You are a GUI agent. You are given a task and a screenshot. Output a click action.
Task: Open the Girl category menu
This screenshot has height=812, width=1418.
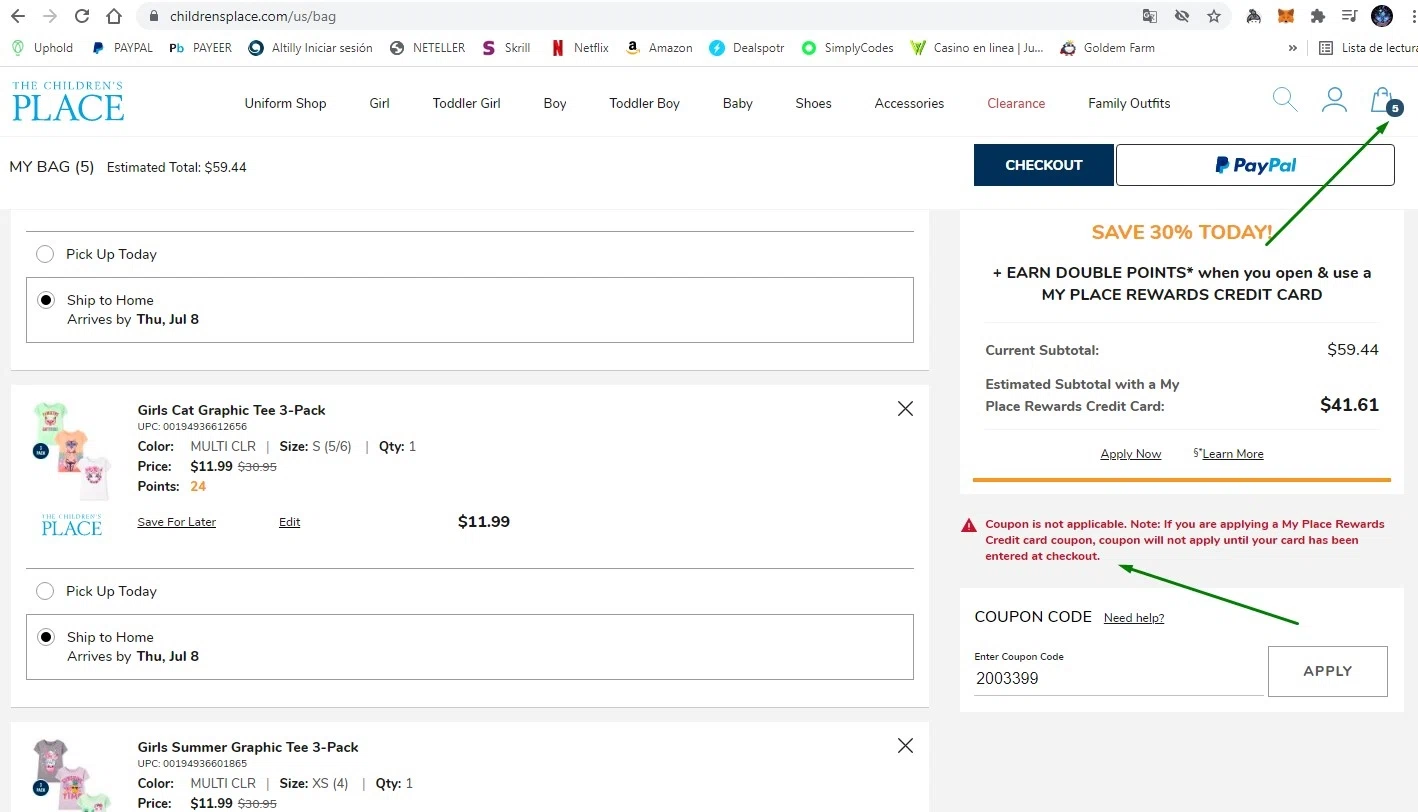pyautogui.click(x=379, y=103)
